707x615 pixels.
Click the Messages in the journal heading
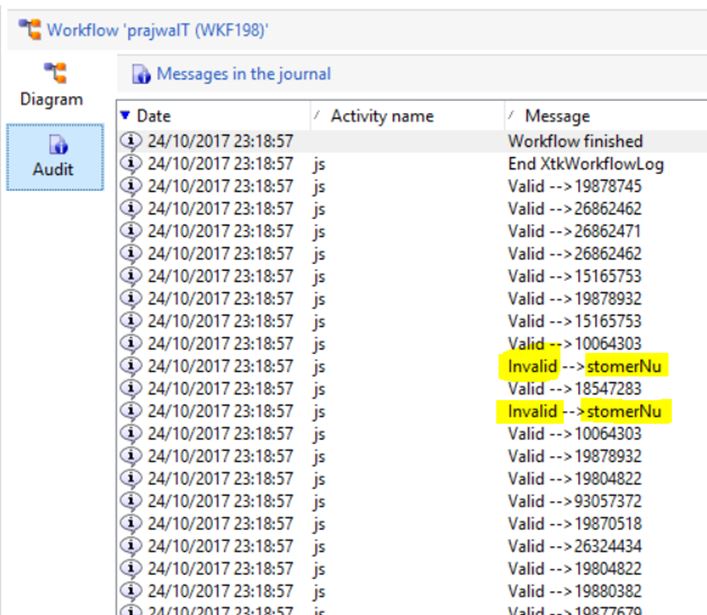tap(243, 74)
